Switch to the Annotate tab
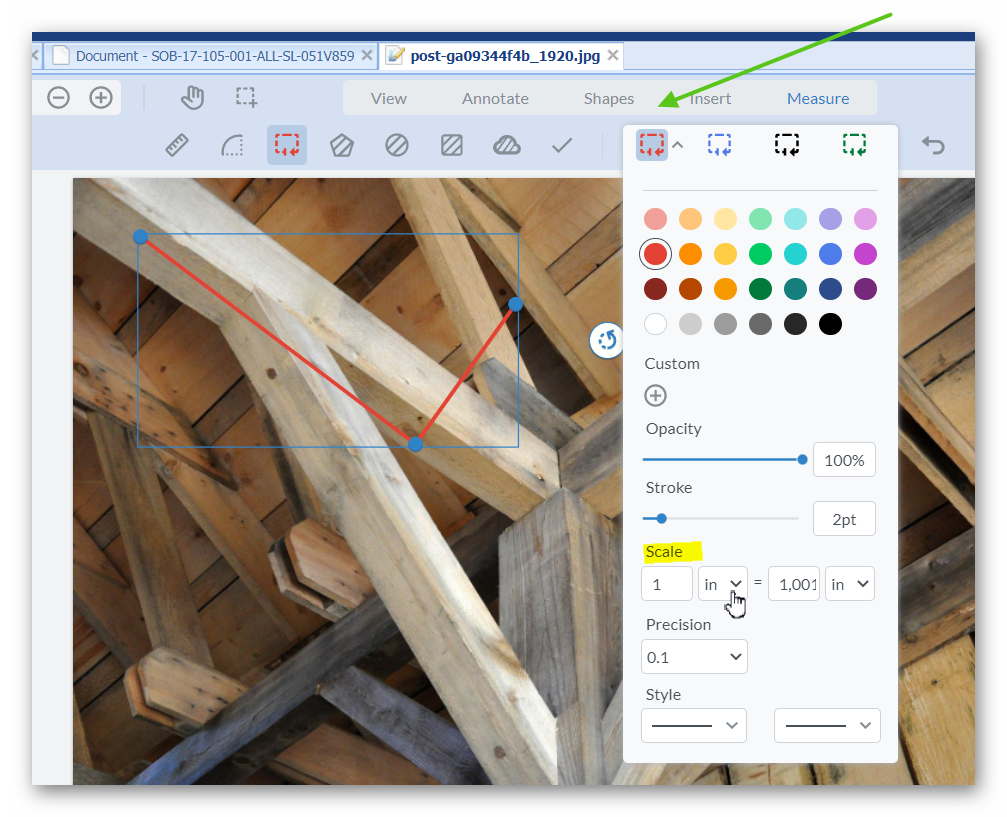This screenshot has height=817, width=1007. (x=495, y=98)
